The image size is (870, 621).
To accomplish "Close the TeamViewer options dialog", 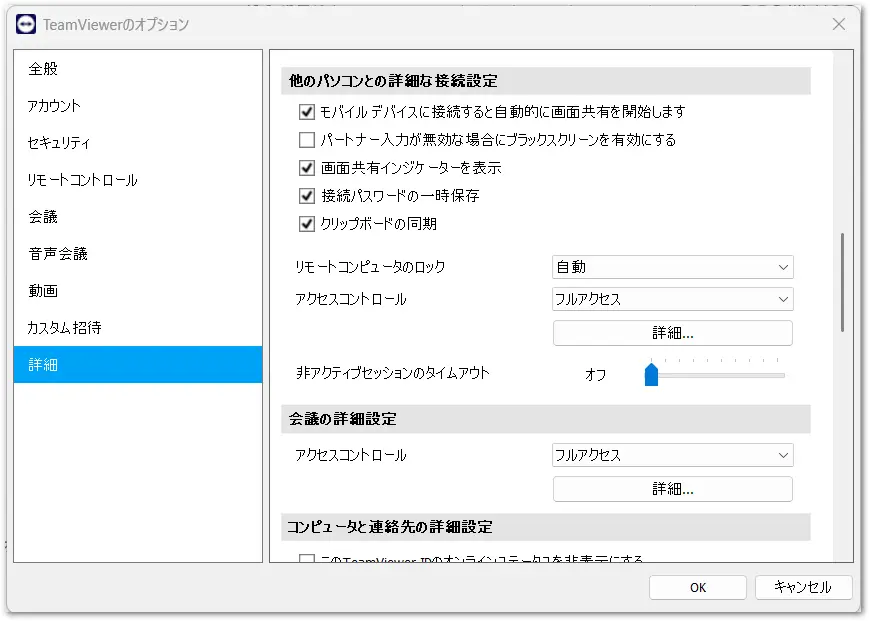I will [x=838, y=24].
